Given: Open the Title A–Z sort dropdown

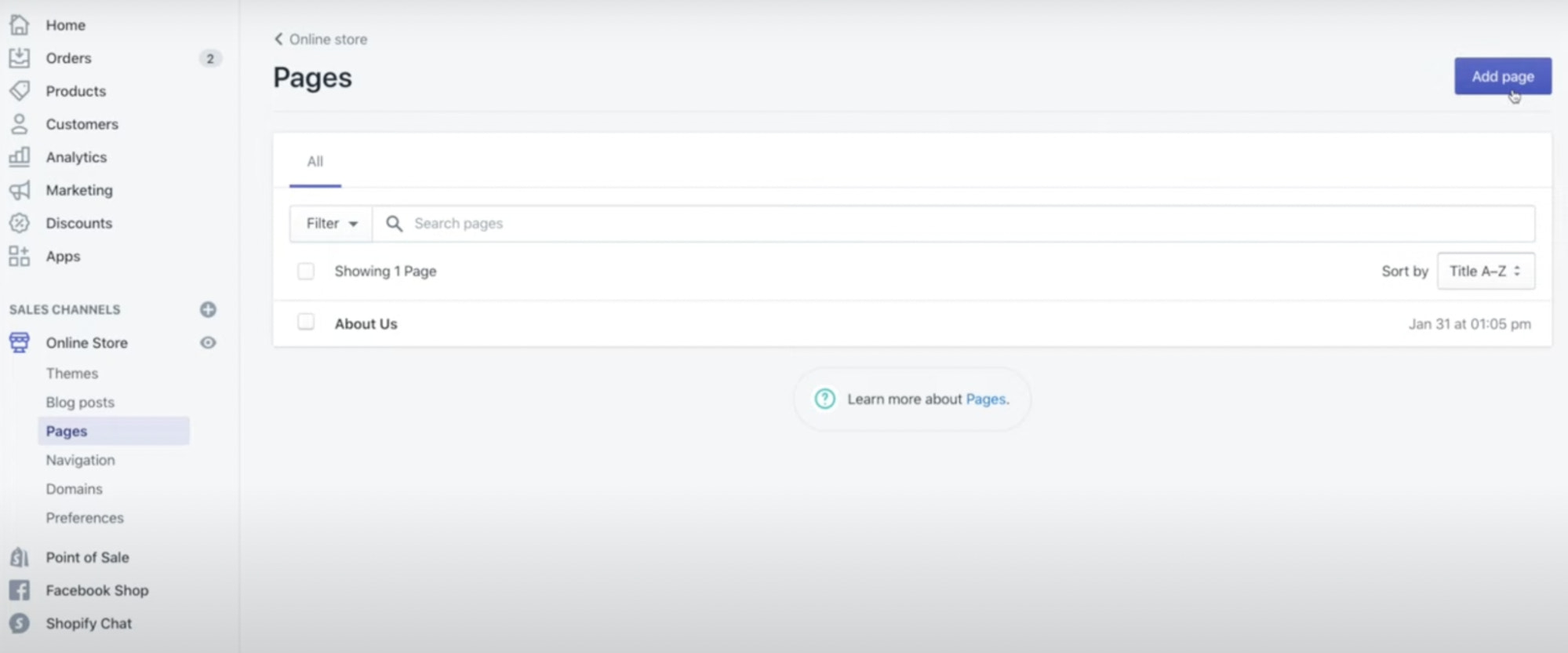Looking at the screenshot, I should (x=1485, y=272).
